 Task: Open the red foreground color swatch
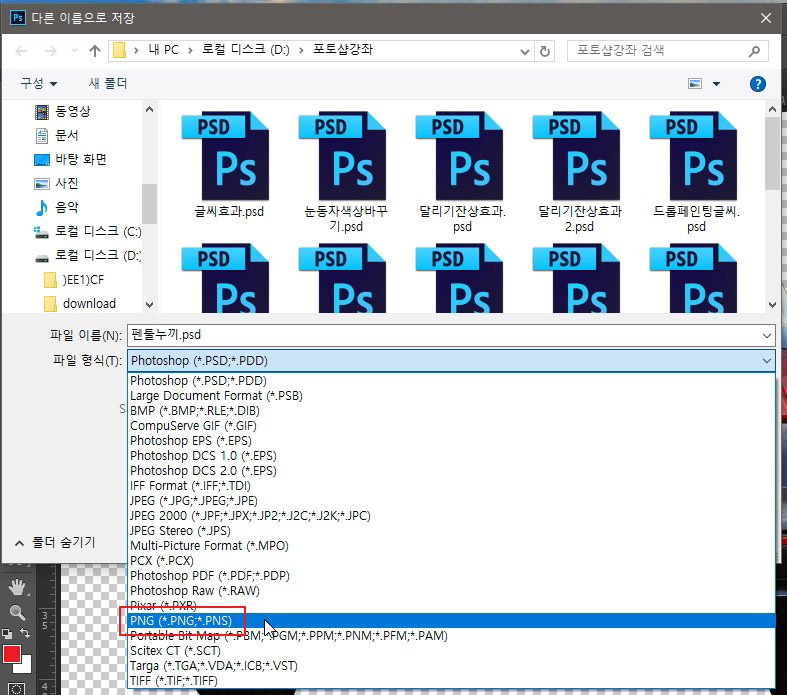click(11, 653)
